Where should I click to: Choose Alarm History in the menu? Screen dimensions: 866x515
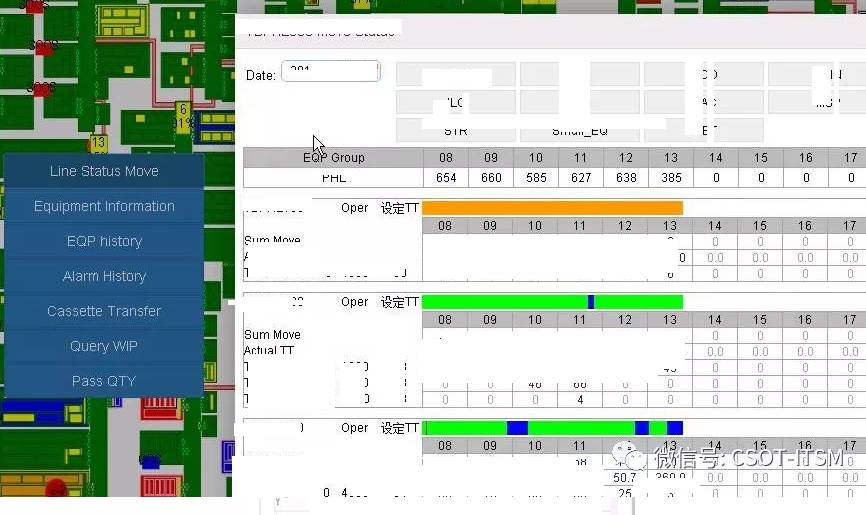click(104, 276)
